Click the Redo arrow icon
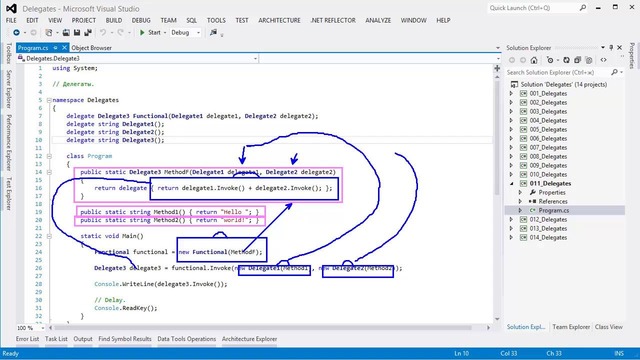 tap(120, 33)
